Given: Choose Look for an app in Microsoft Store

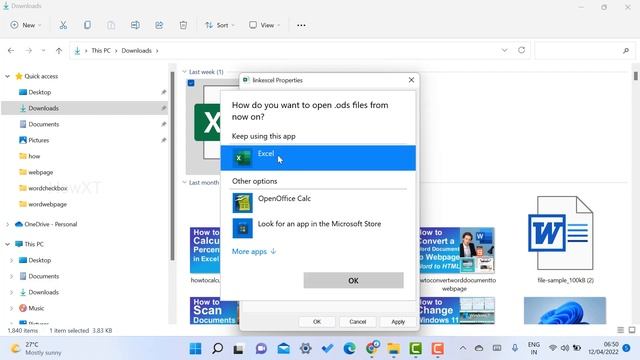Looking at the screenshot, I should tap(318, 228).
